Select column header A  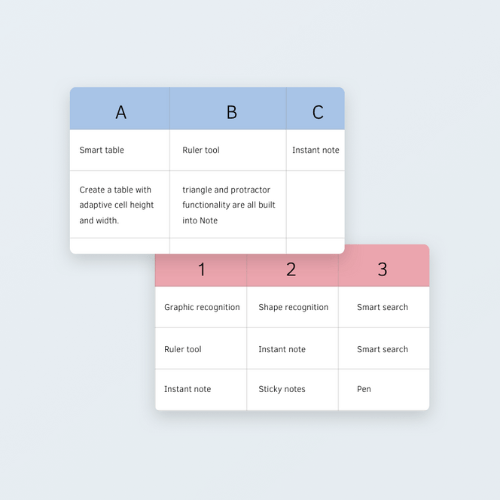(120, 108)
